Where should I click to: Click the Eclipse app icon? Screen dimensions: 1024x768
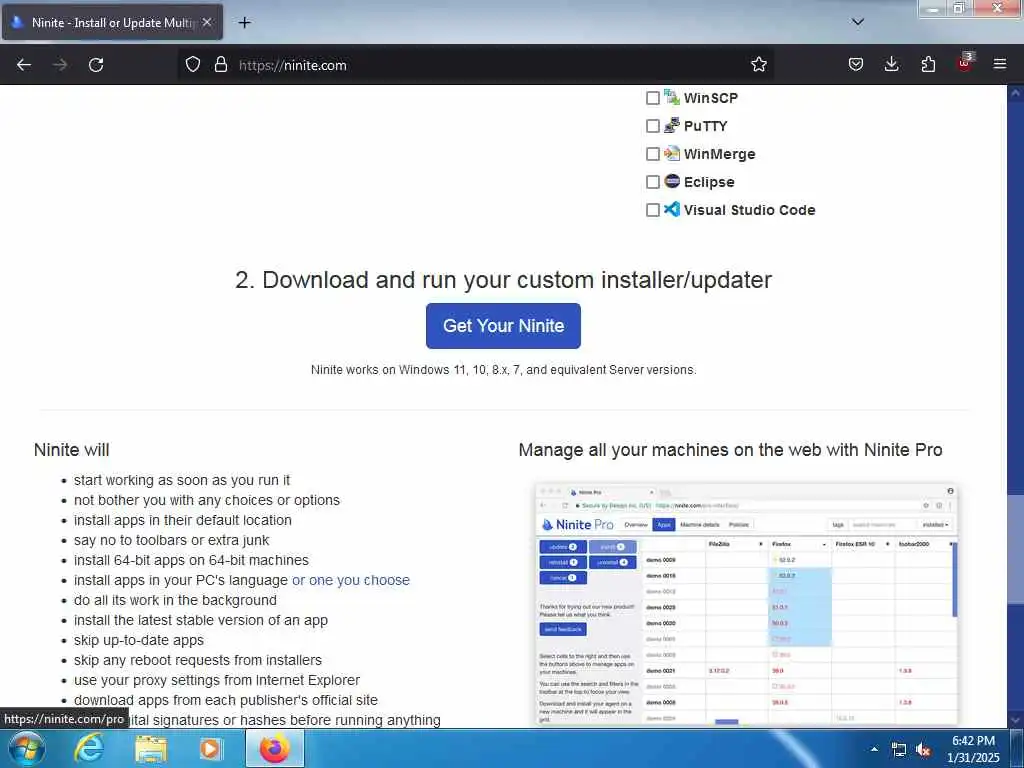672,181
